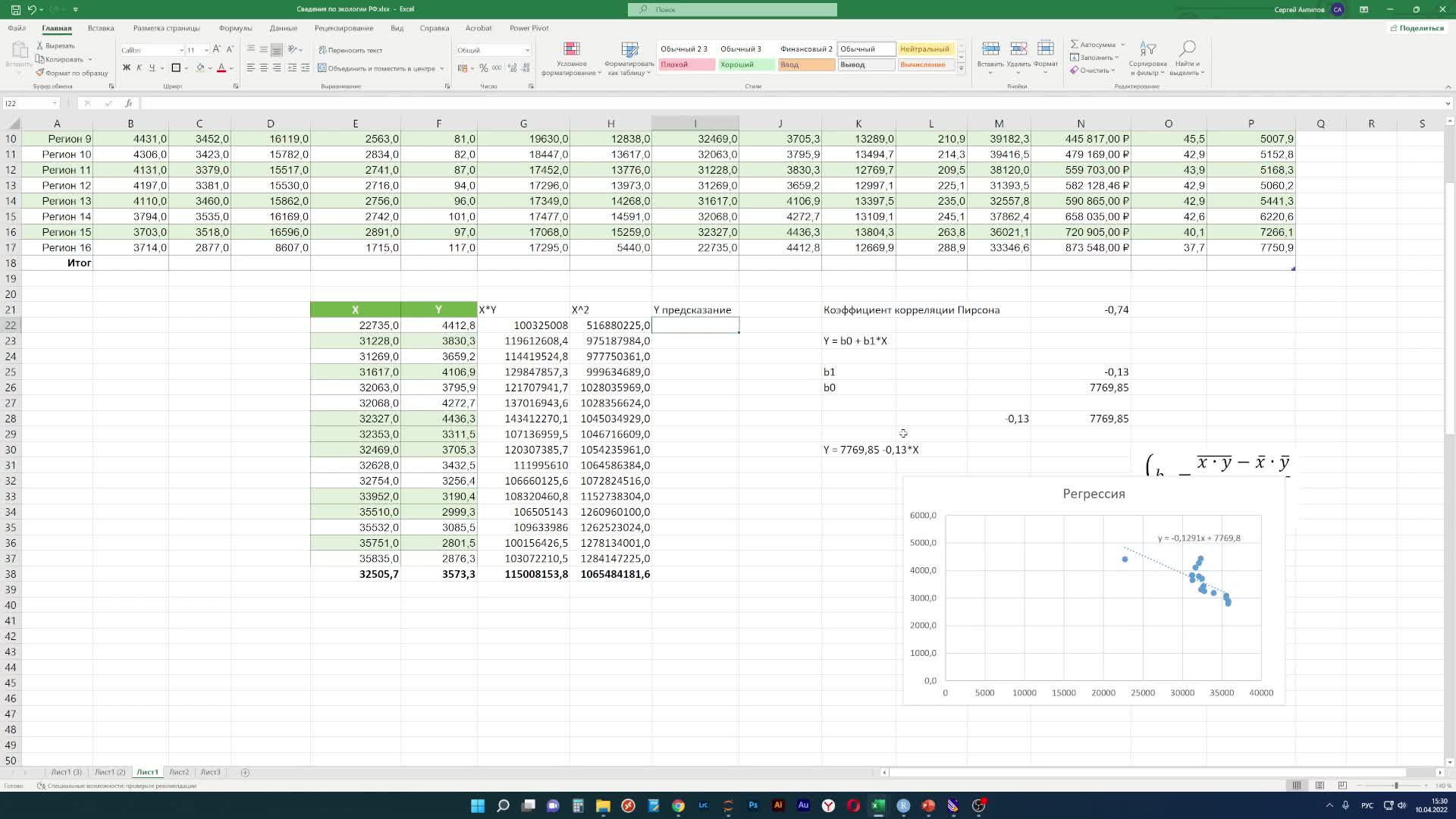The height and width of the screenshot is (819, 1456).
Task: Expand the cell styles gallery
Action: (962, 68)
